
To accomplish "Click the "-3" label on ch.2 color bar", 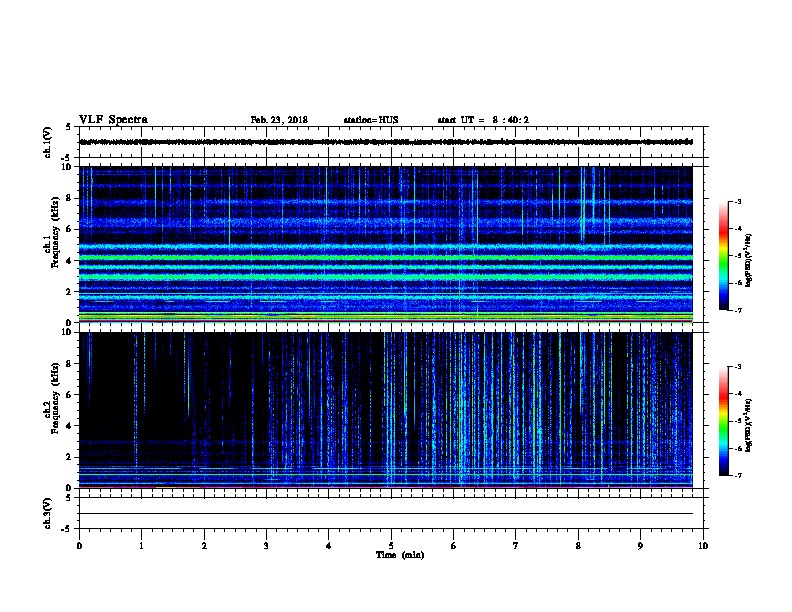I will point(737,367).
